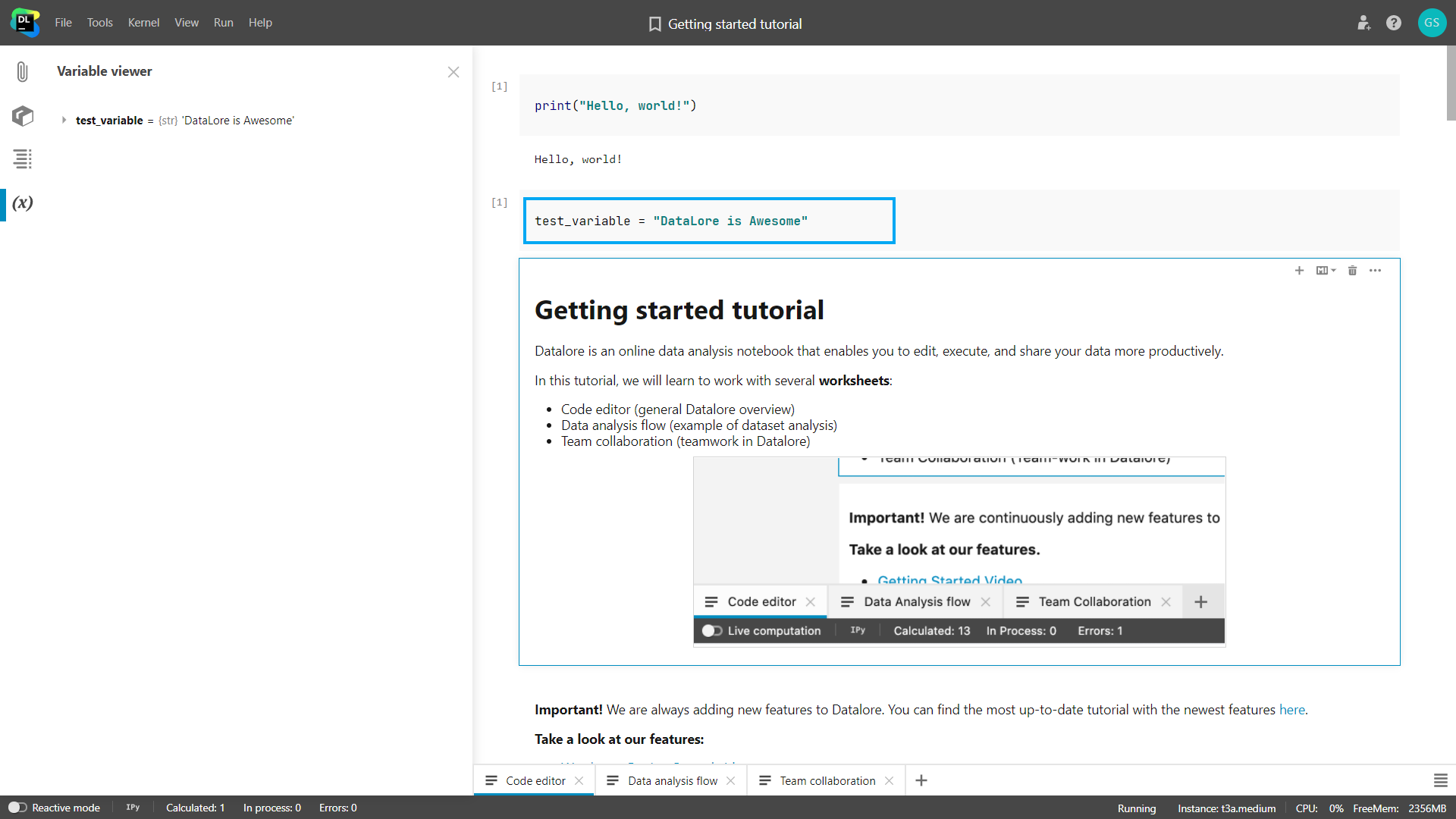
Task: Expand the test_variable tree item
Action: (64, 120)
